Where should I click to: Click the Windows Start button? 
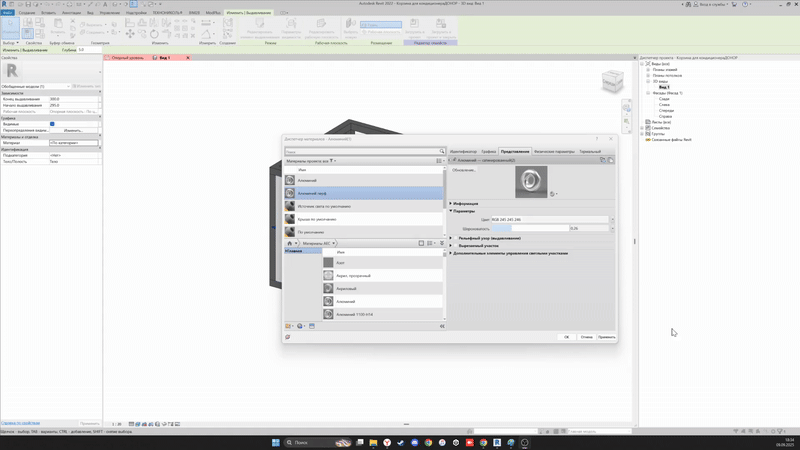pyautogui.click(x=276, y=442)
